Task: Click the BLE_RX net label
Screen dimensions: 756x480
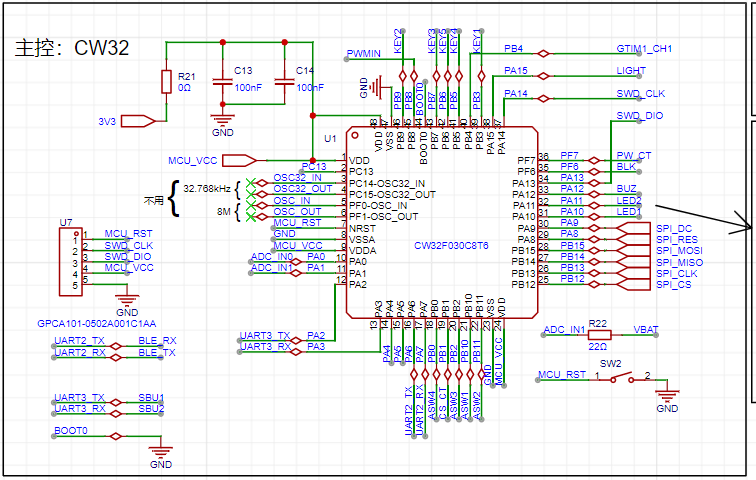Action: [157, 341]
